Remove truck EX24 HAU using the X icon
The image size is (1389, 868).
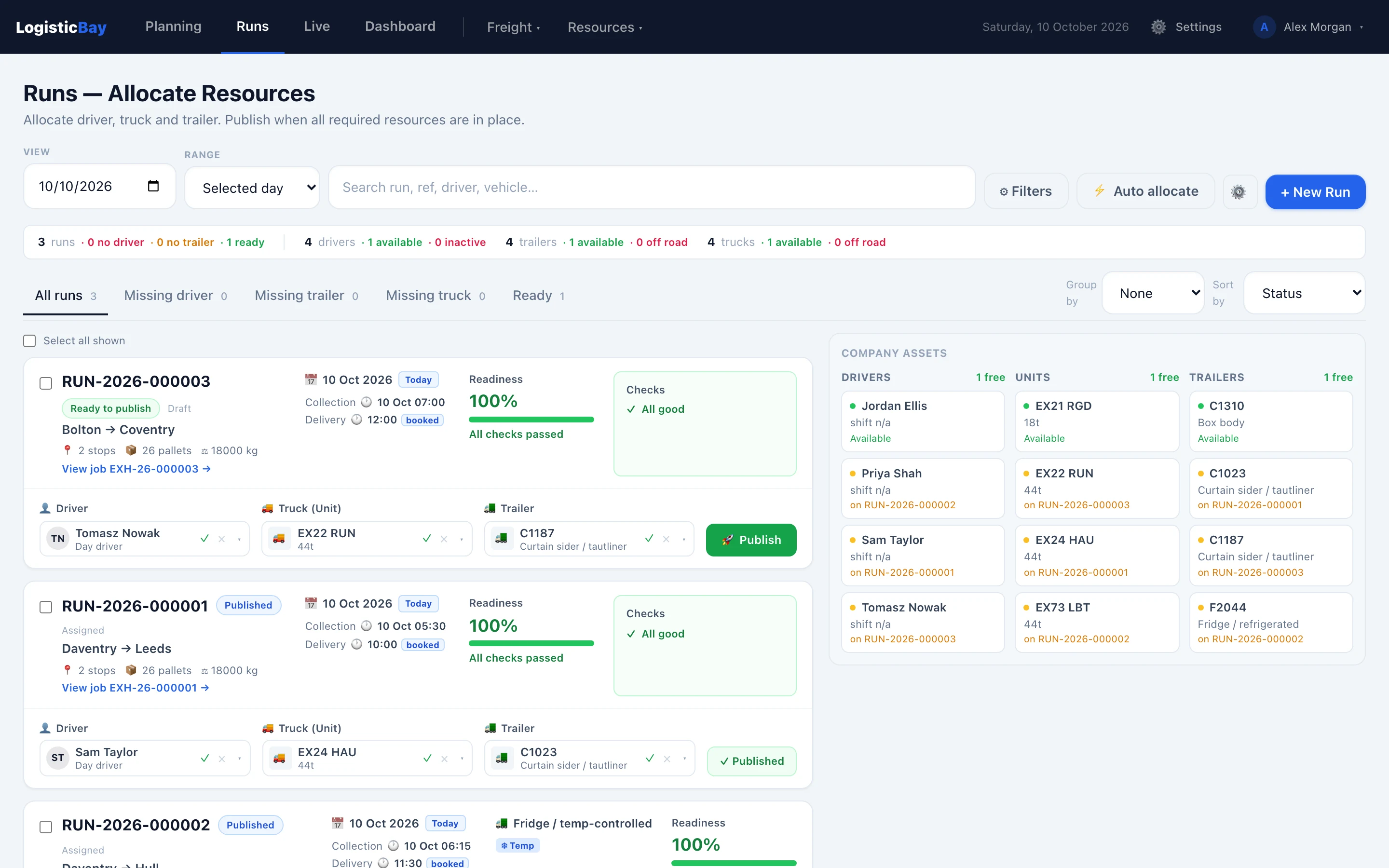(444, 759)
